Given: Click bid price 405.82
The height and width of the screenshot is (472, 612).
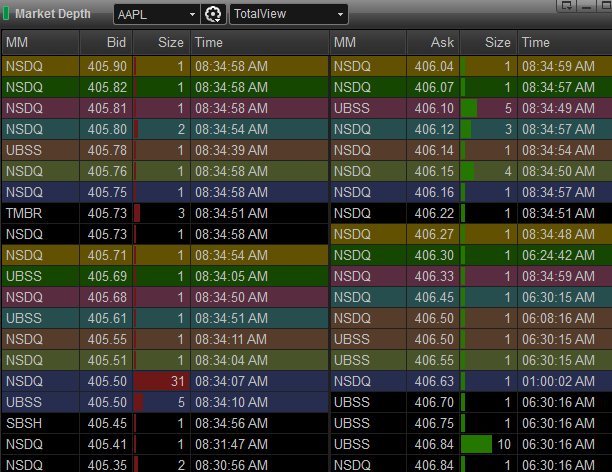Looking at the screenshot, I should pos(107,87).
